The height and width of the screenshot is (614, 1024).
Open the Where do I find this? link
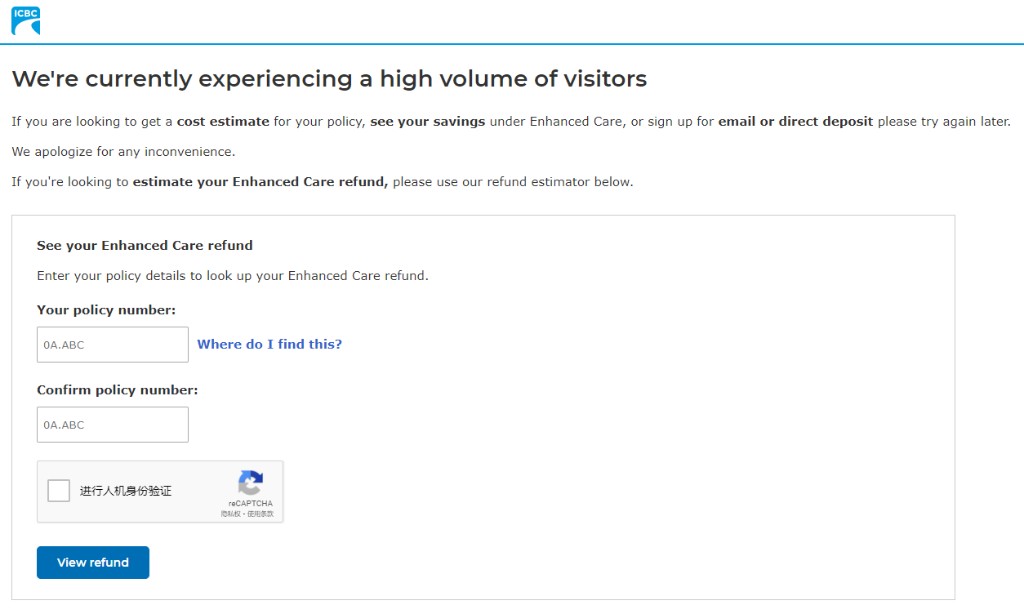(270, 344)
